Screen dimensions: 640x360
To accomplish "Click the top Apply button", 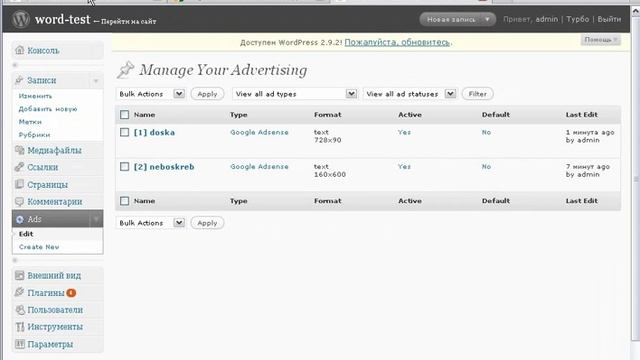I will pos(207,94).
